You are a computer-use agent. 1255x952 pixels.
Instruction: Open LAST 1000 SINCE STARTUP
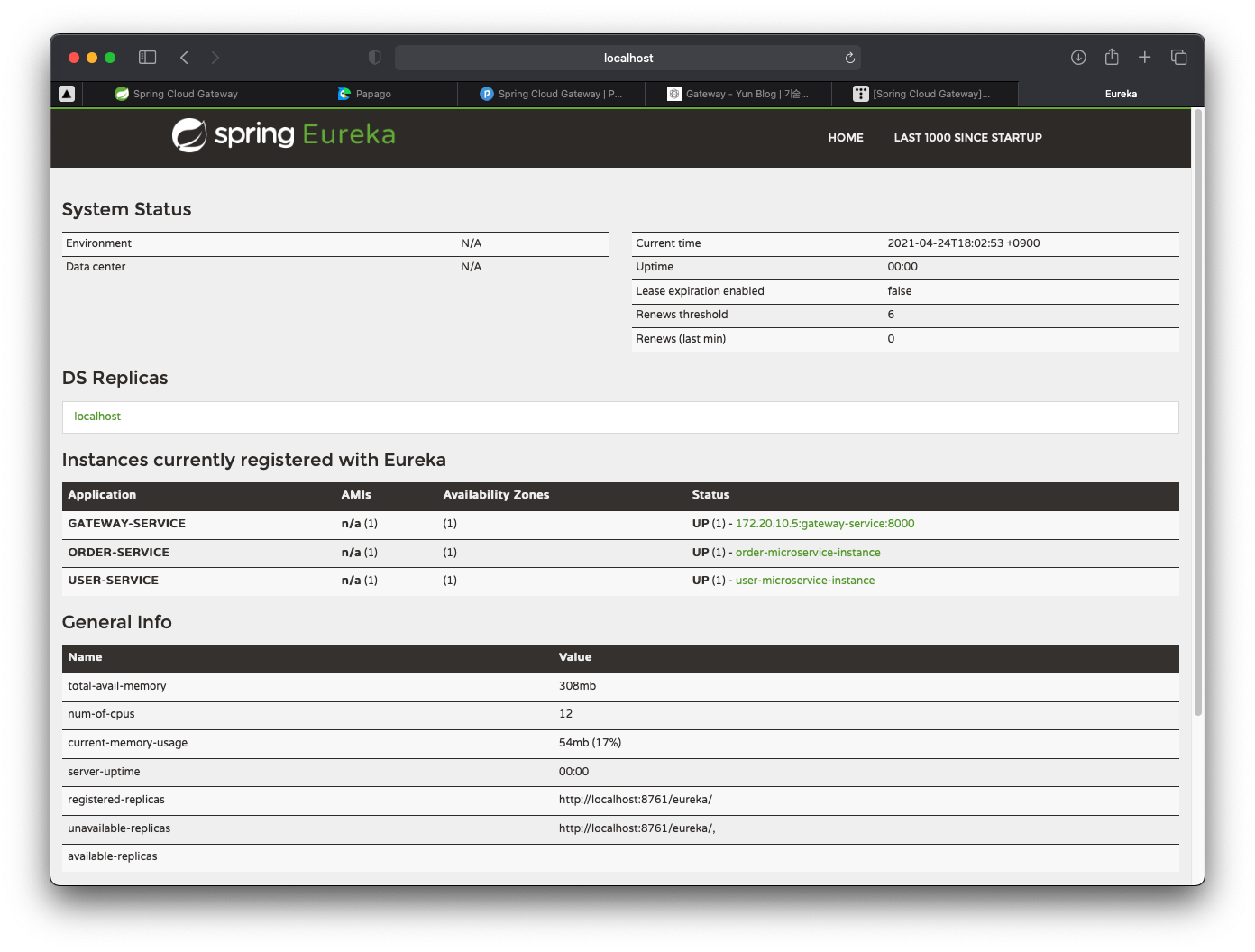(x=967, y=138)
